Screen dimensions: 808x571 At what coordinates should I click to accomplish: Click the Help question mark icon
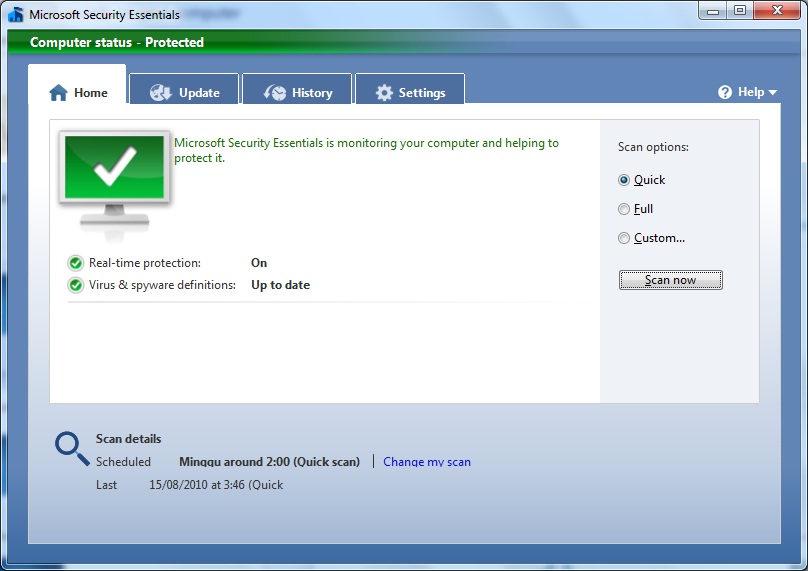coord(725,92)
